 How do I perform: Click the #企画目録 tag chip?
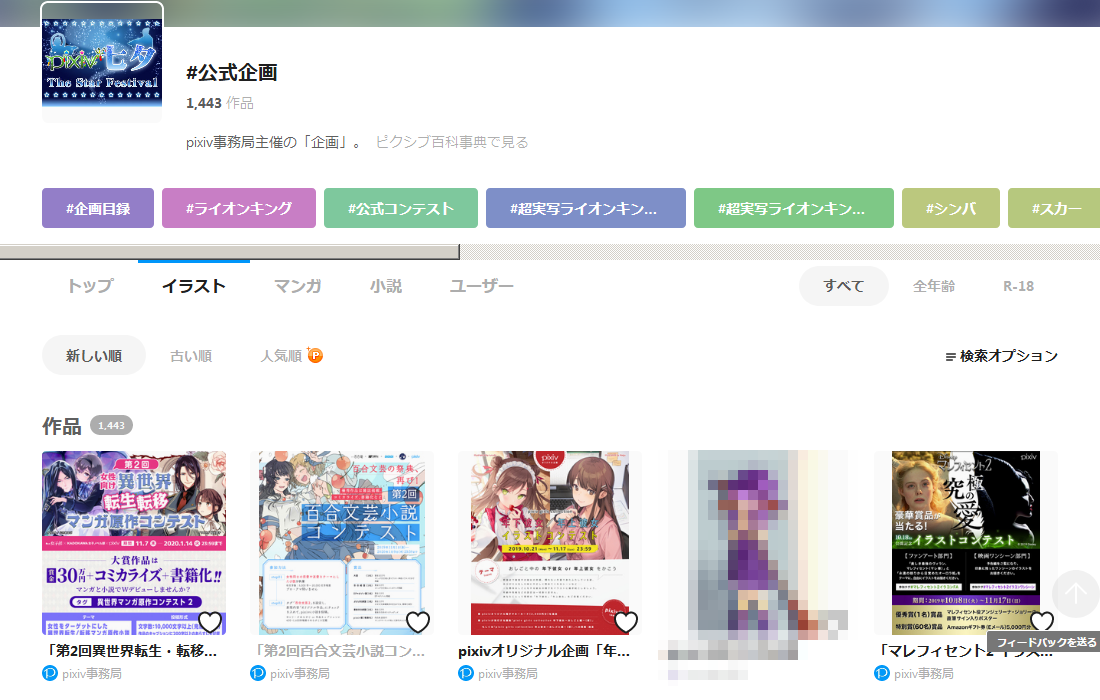coord(98,208)
